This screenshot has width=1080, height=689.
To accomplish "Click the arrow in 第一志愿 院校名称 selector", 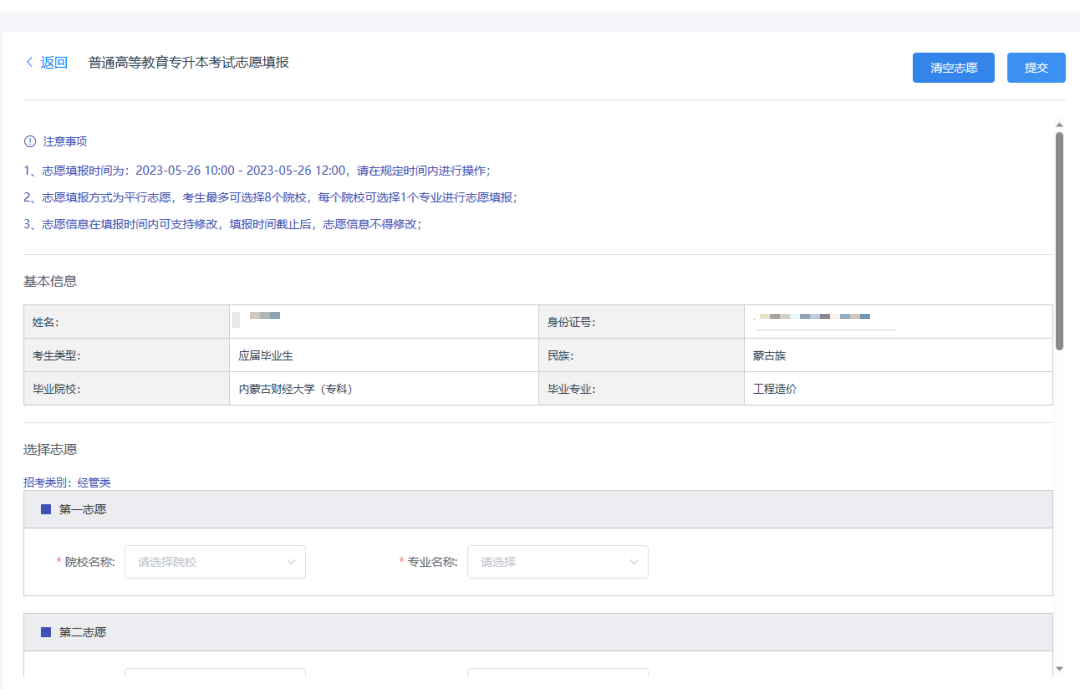I will coord(291,562).
